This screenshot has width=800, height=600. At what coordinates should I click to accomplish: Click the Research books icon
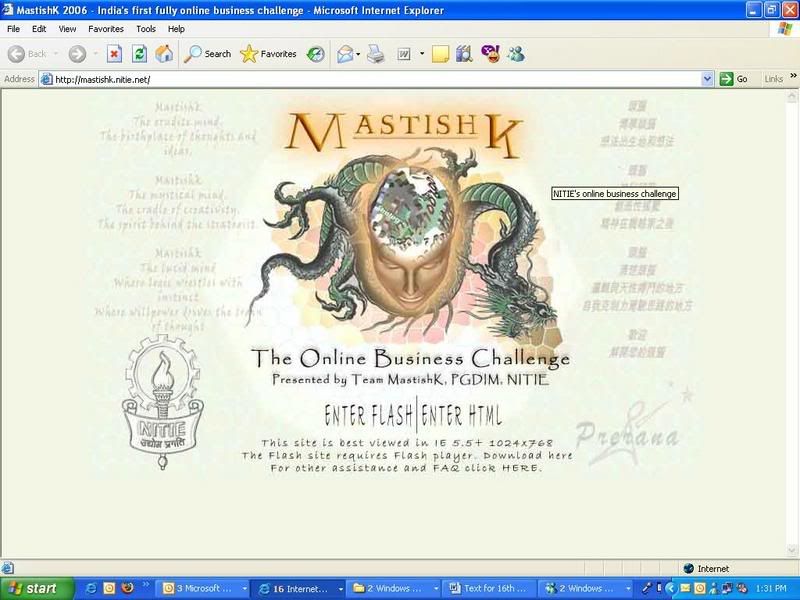coord(464,54)
